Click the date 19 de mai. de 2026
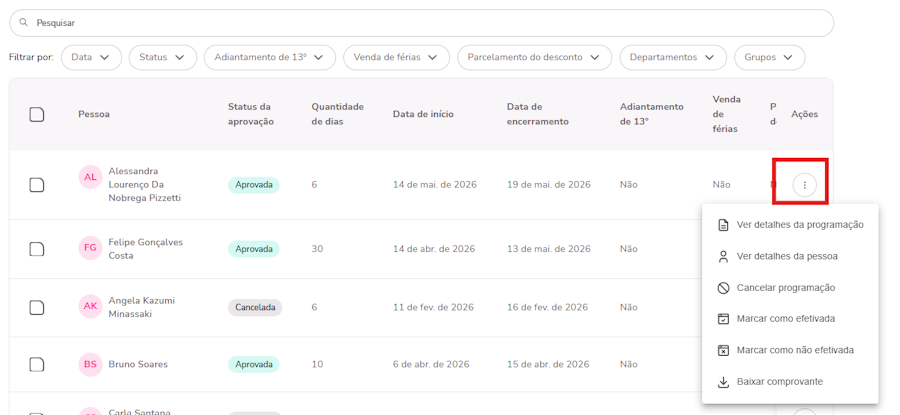Viewport: 900px width, 415px height. coord(549,185)
